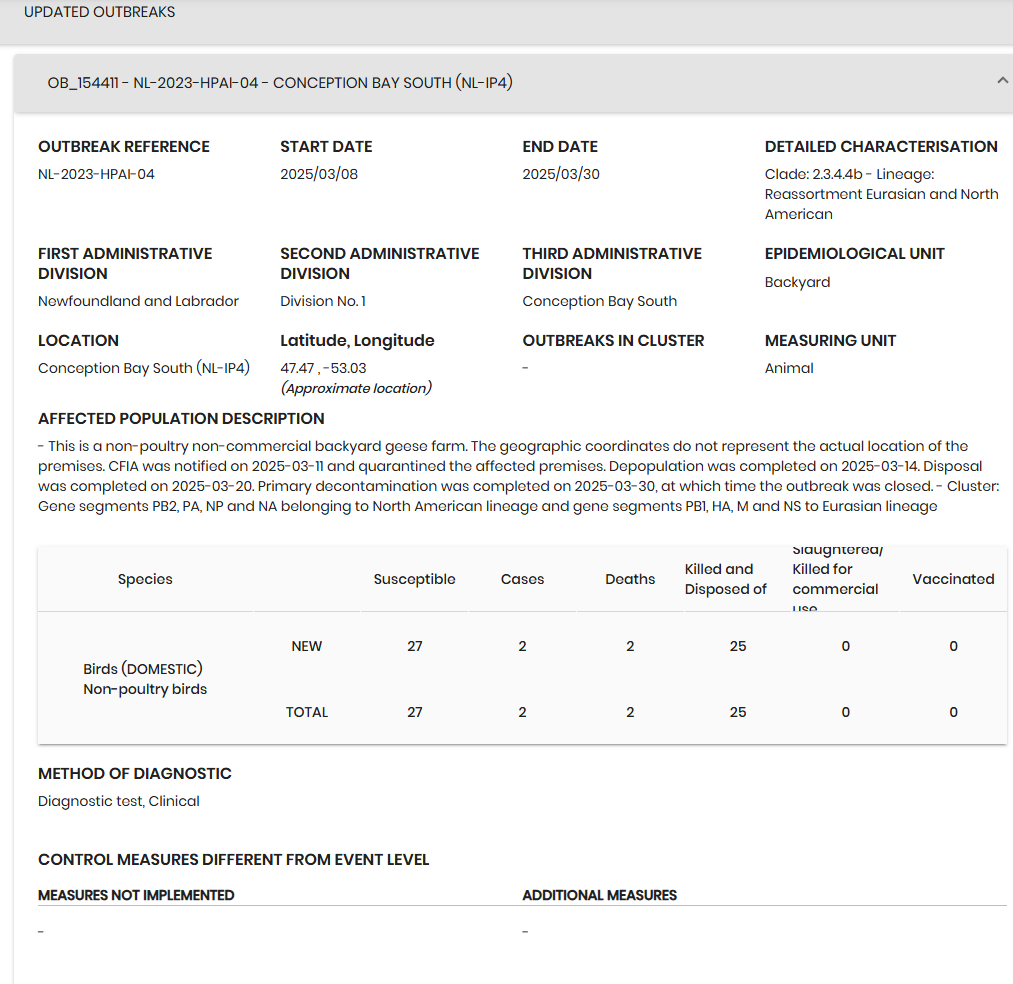Click vaccinated value 0 in NEW row
Screen dimensions: 1013x984
953,646
